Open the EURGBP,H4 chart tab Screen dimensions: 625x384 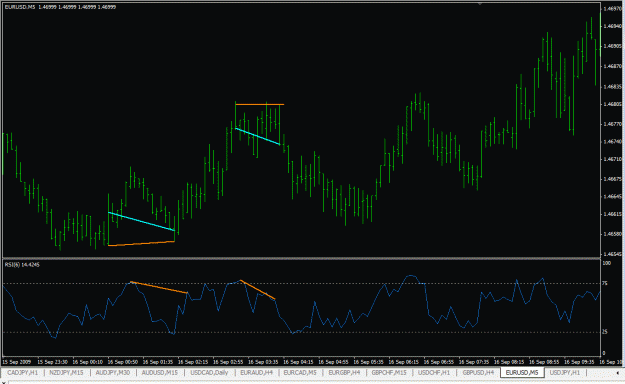pyautogui.click(x=344, y=373)
